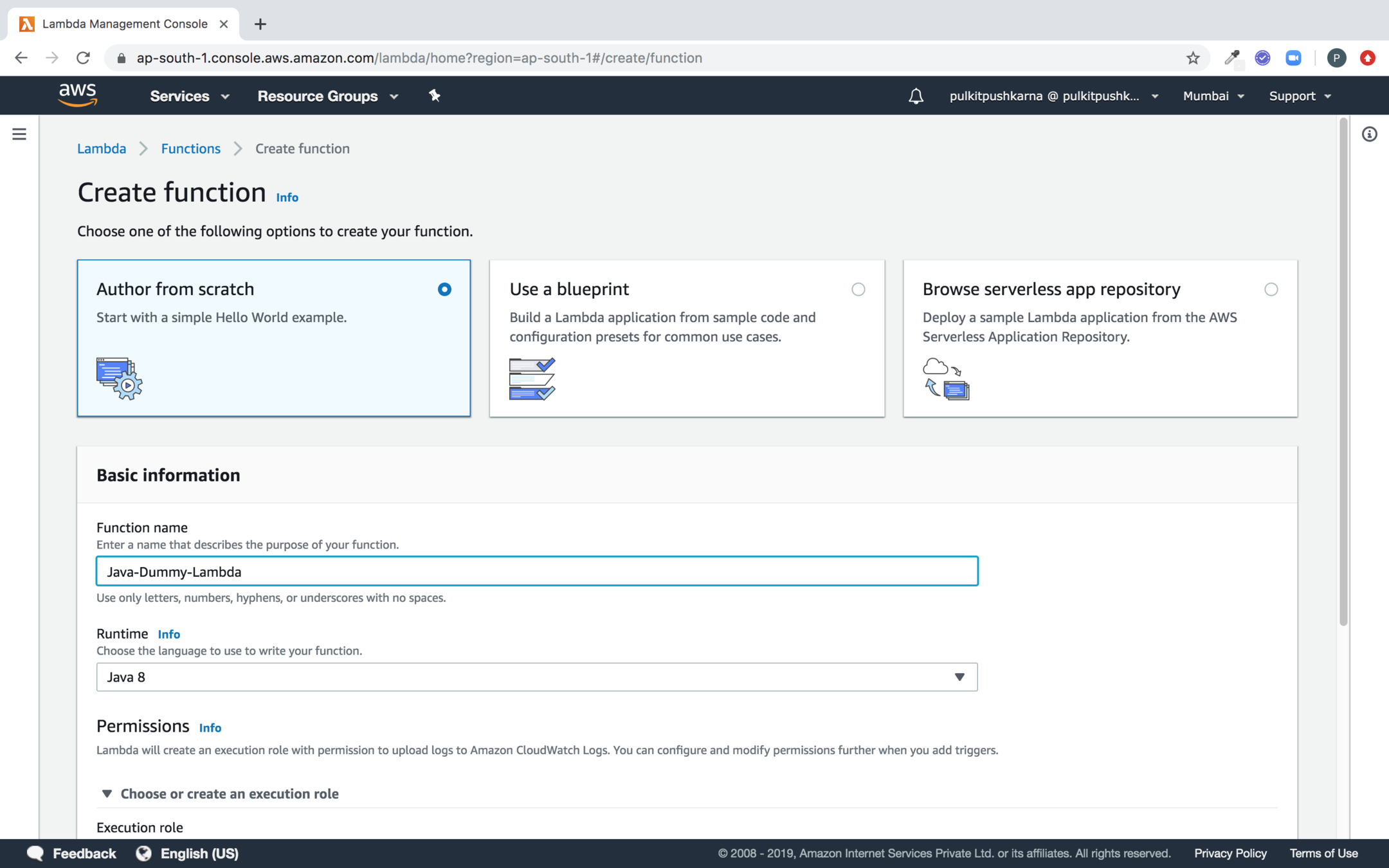Select the Author from scratch option
Viewport: 1389px width, 868px height.
tap(444, 289)
